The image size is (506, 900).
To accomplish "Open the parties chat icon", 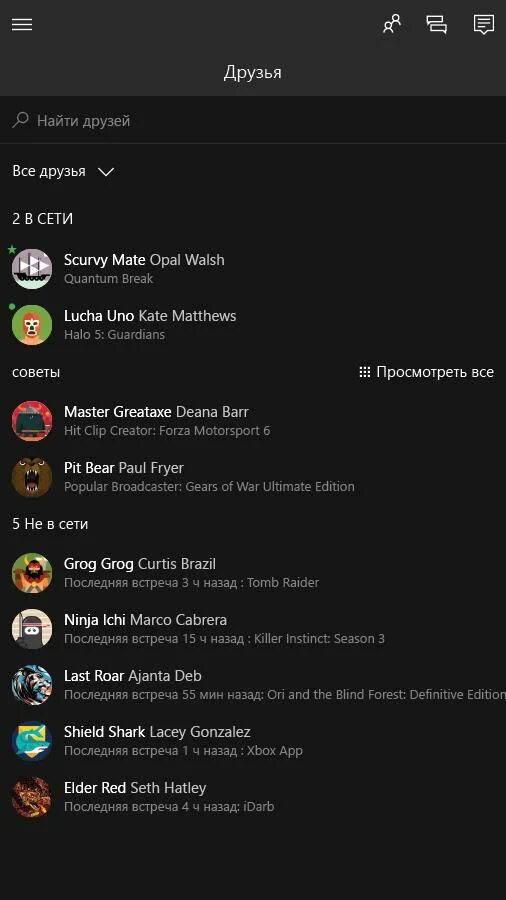I will [x=437, y=24].
